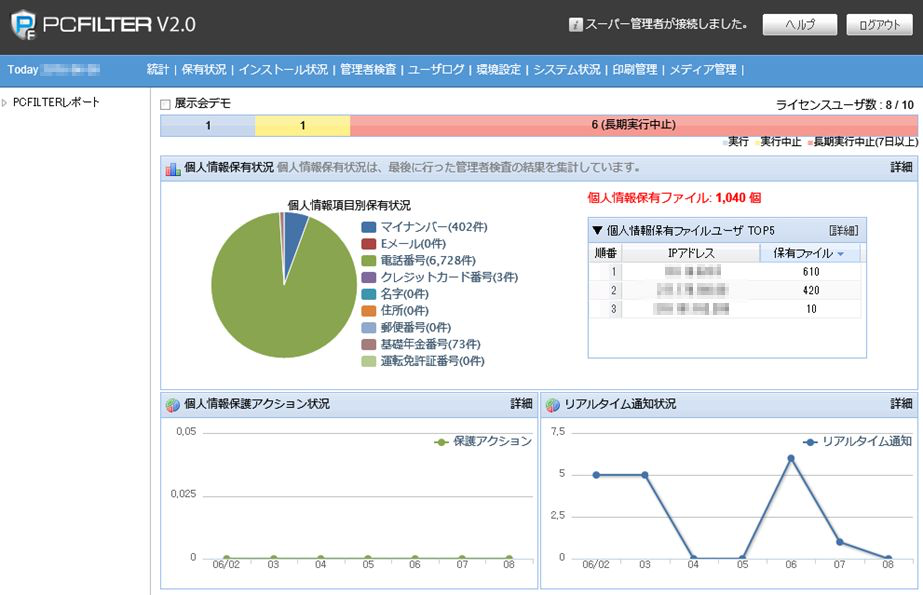The image size is (923, 595).
Task: Click the クレジットカード番号 purple legend swatch
Action: pos(368,277)
